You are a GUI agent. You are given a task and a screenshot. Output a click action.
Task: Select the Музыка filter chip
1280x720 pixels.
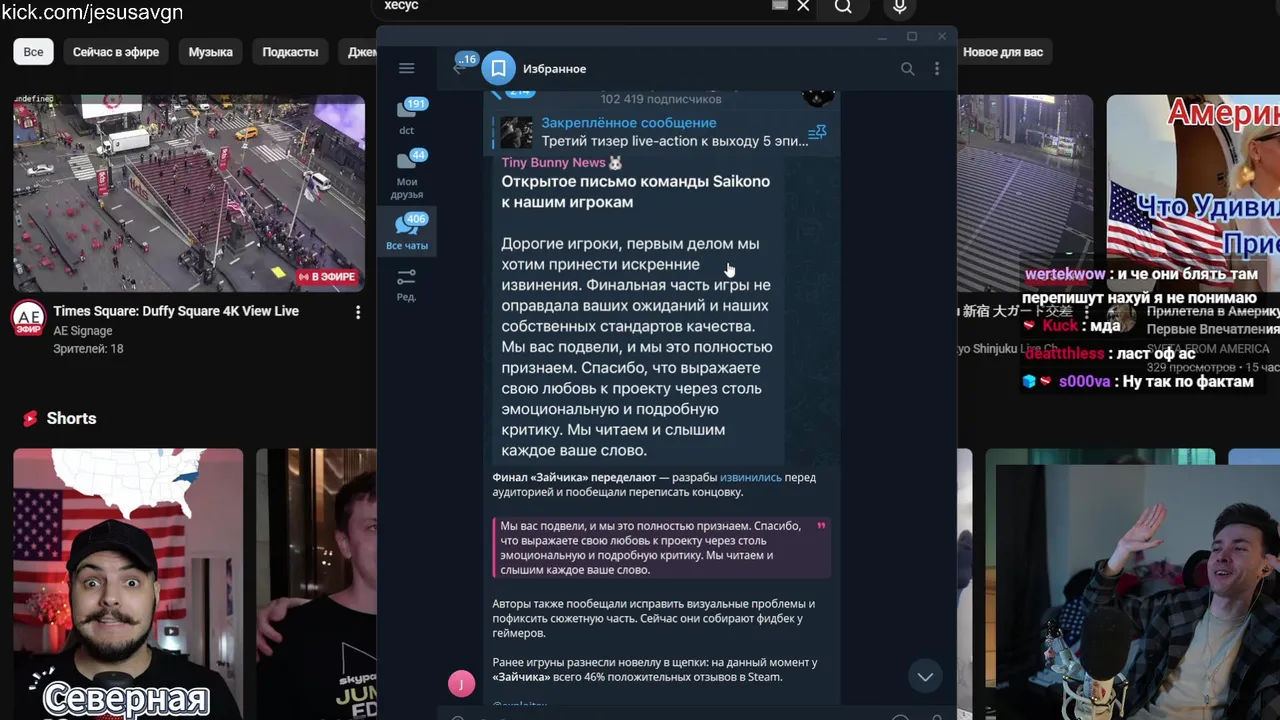click(211, 52)
